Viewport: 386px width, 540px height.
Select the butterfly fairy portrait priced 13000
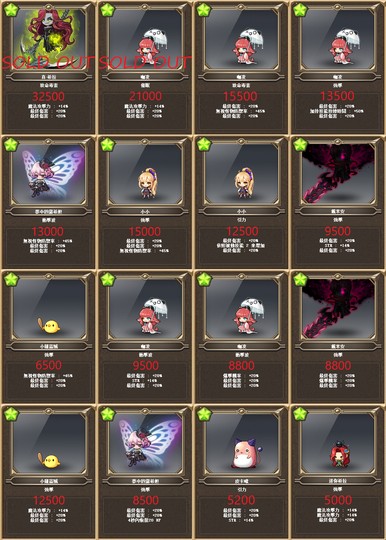click(x=49, y=174)
